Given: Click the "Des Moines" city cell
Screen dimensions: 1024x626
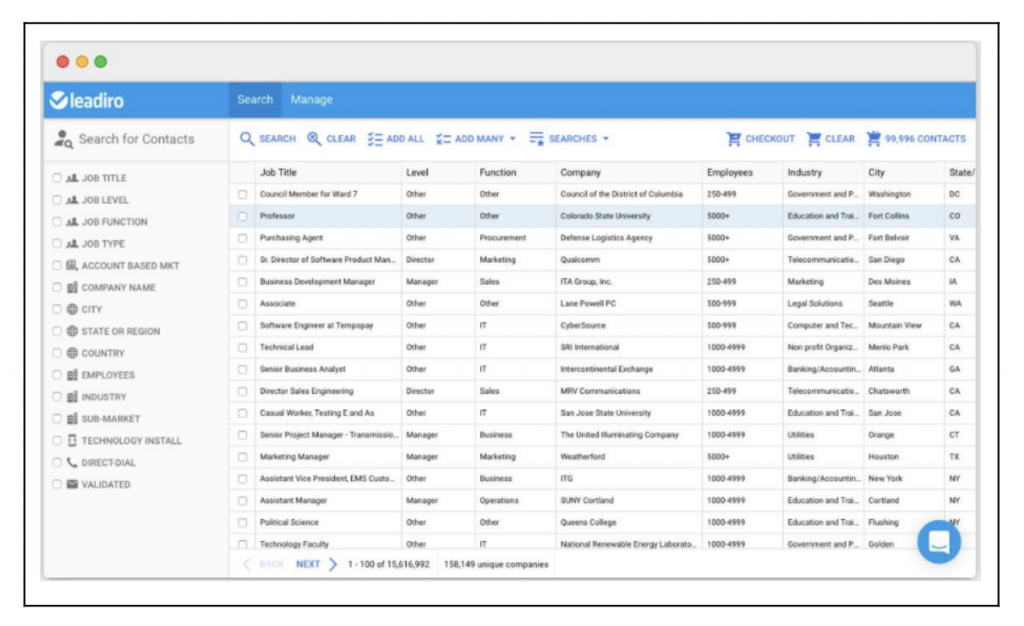Looking at the screenshot, I should click(x=889, y=282).
